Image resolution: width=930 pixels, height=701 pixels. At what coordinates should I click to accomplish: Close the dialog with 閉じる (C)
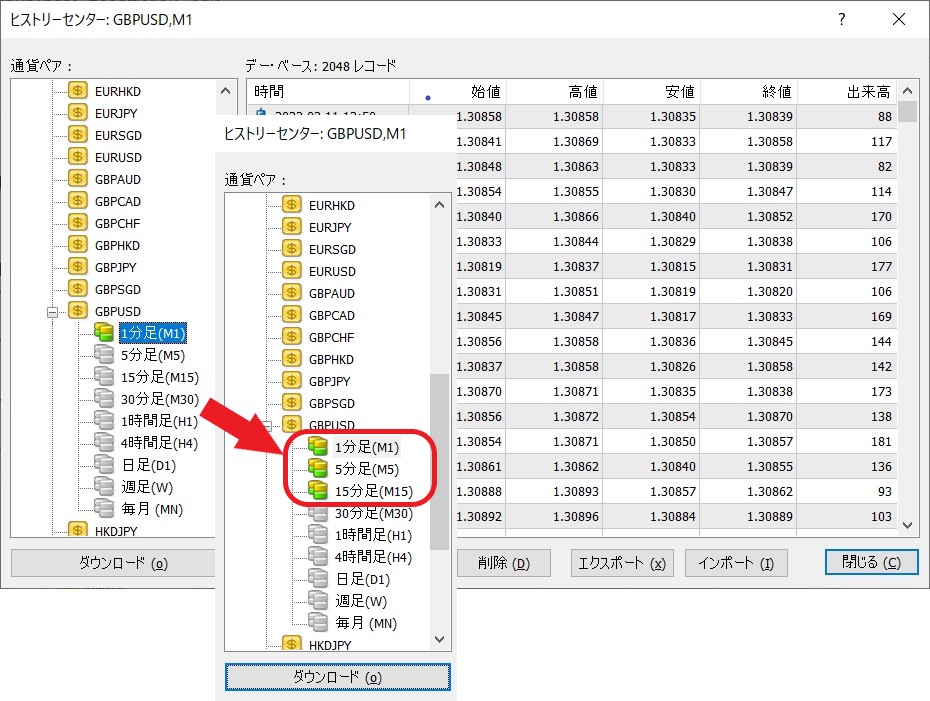872,562
